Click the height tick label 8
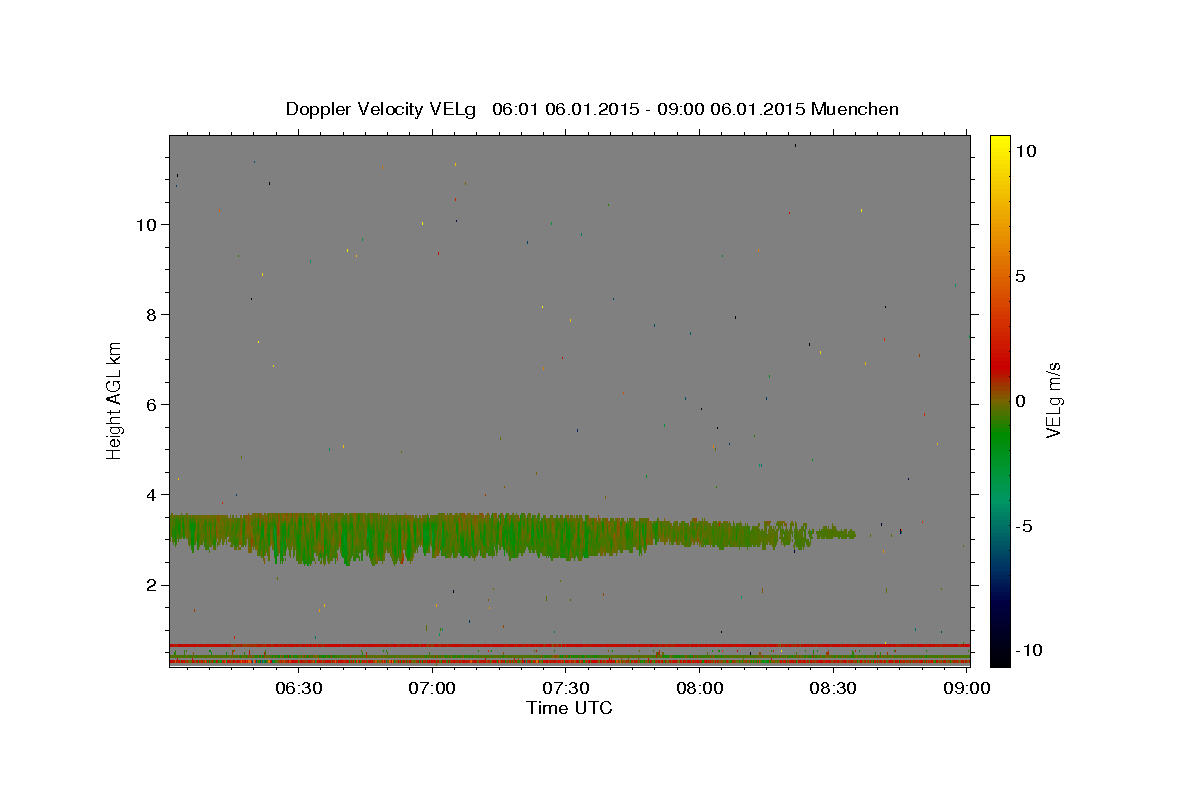The image size is (1200, 800). click(x=151, y=314)
